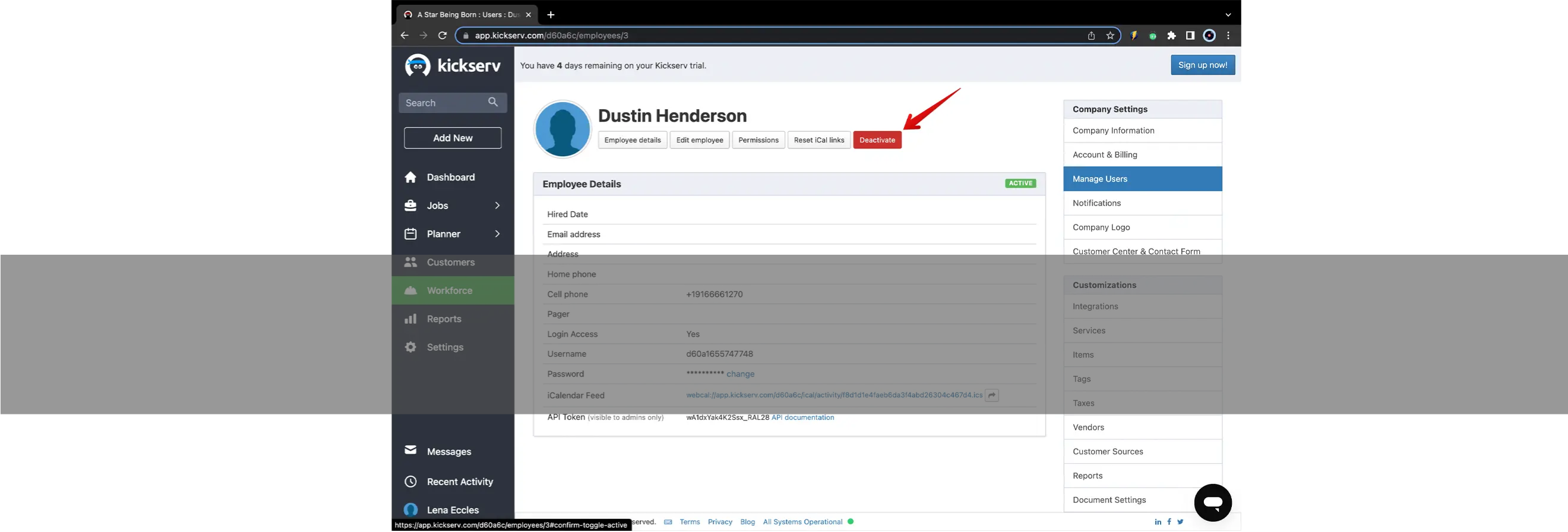The height and width of the screenshot is (532, 1568).
Task: Open Services under Customizations
Action: click(x=1143, y=331)
